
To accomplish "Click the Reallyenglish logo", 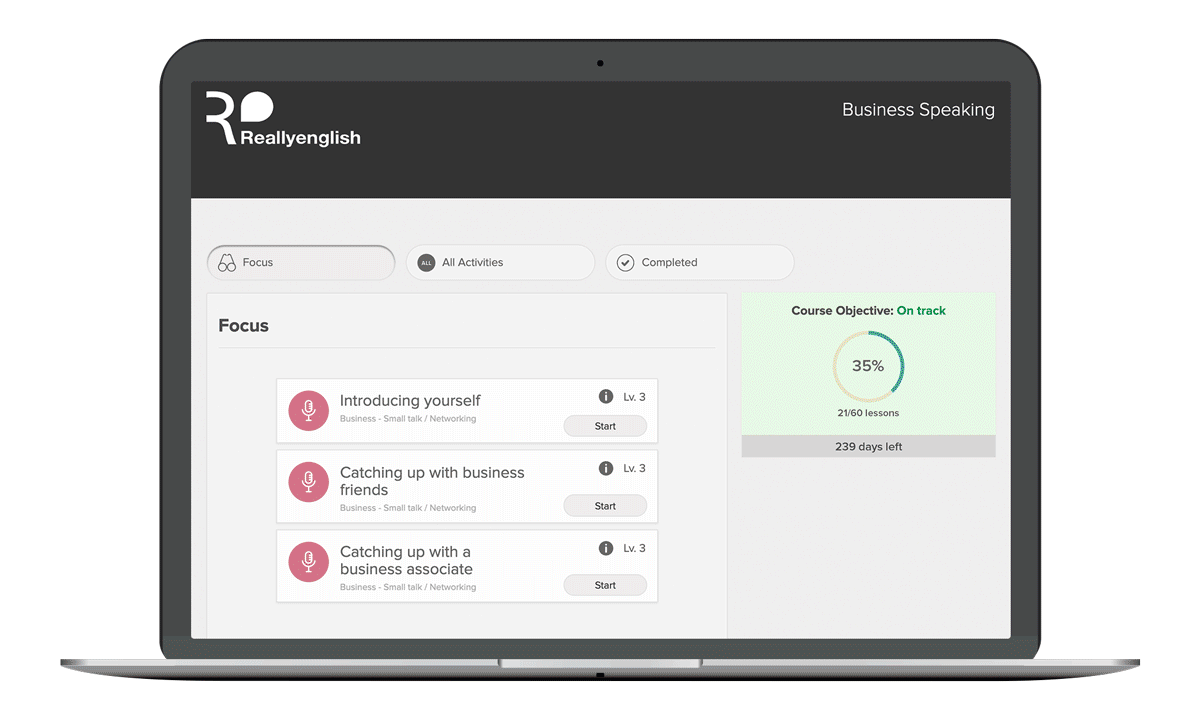I will pos(282,120).
